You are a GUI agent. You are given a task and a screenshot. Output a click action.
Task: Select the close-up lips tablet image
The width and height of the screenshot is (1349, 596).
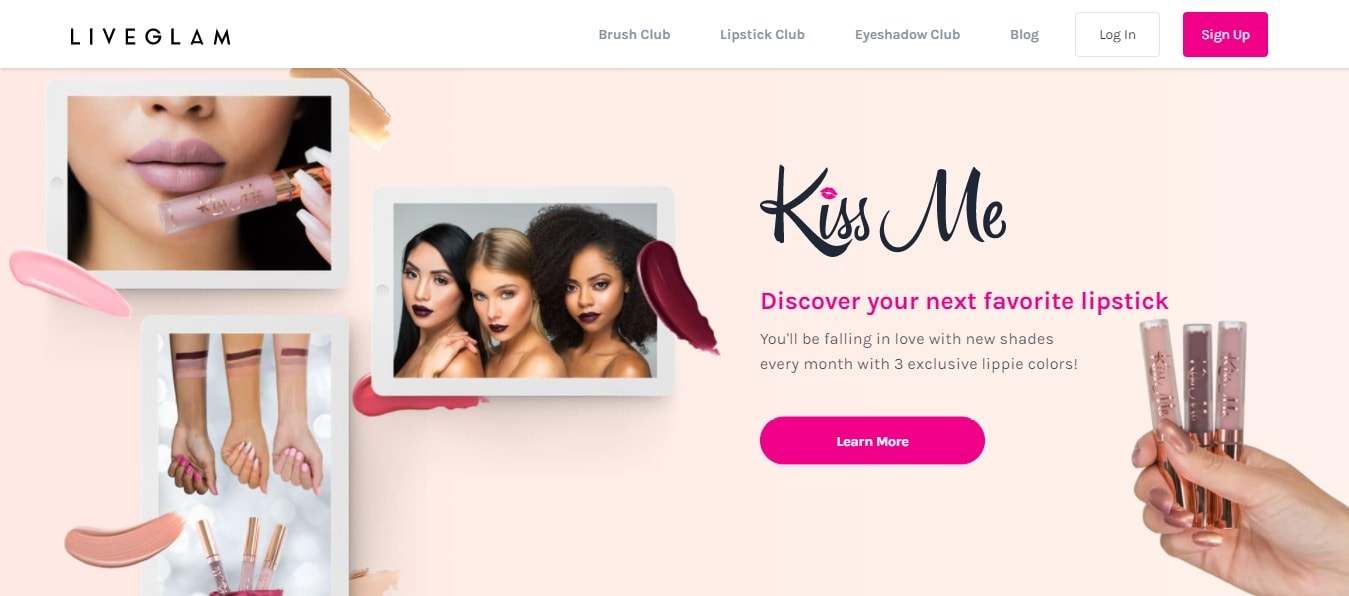point(199,183)
